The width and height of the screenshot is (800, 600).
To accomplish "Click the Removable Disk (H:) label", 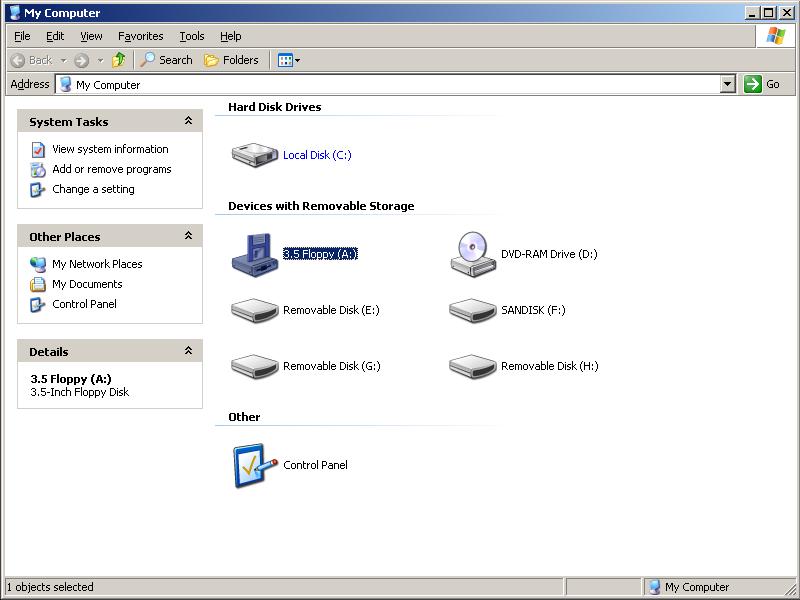I will coord(550,366).
